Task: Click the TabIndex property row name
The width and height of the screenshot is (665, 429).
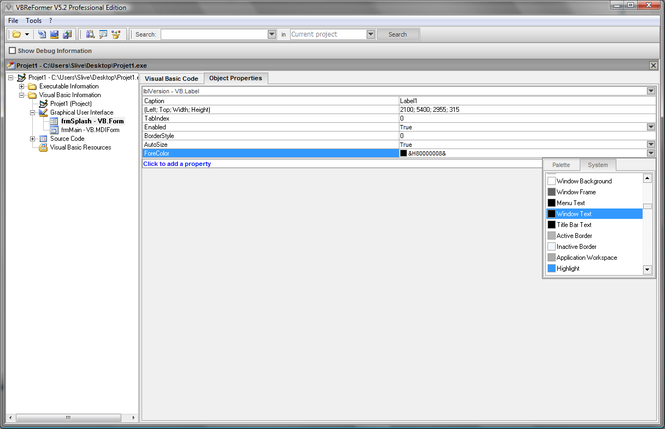Action: [157, 118]
